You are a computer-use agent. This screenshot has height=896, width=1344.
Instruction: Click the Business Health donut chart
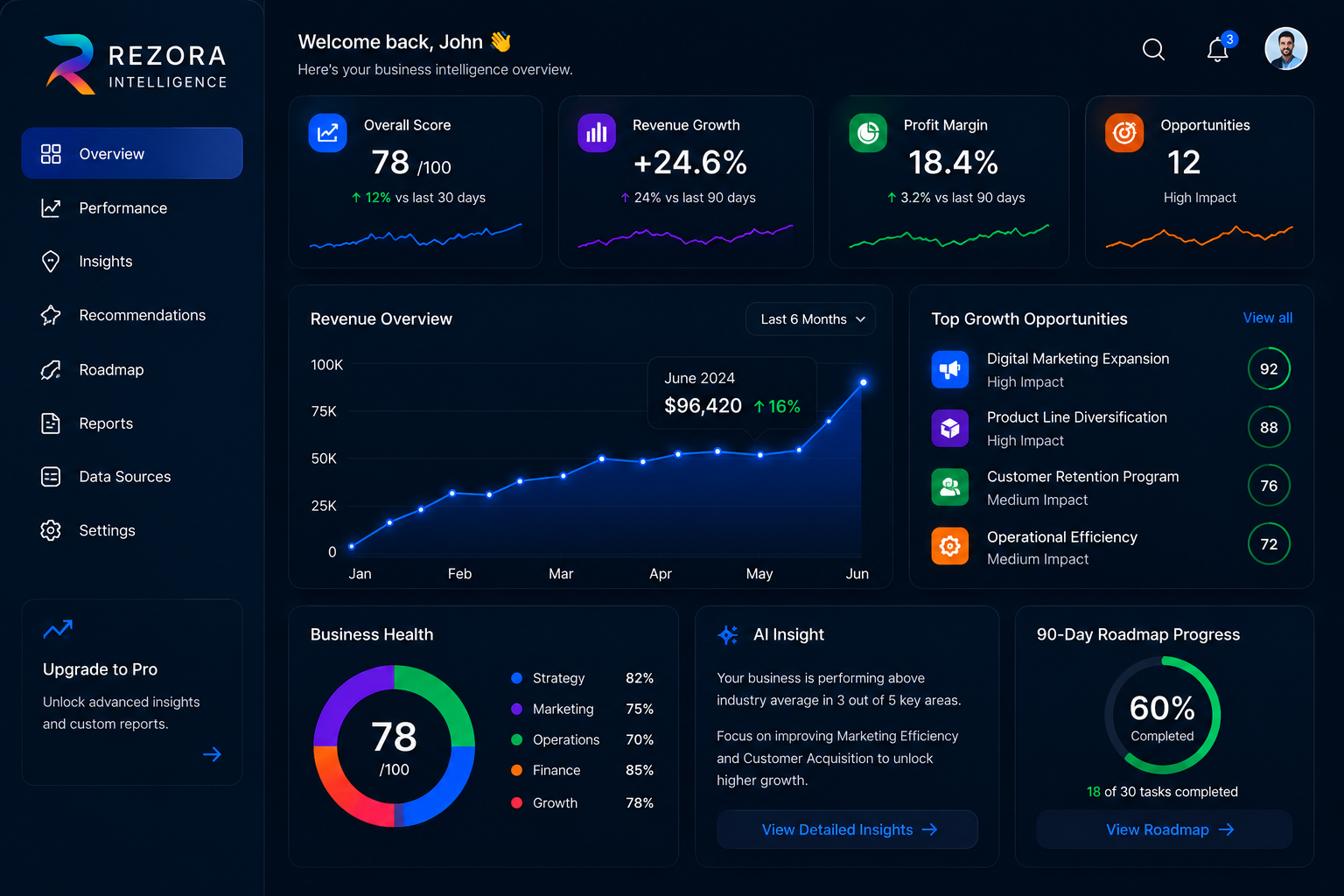point(395,746)
